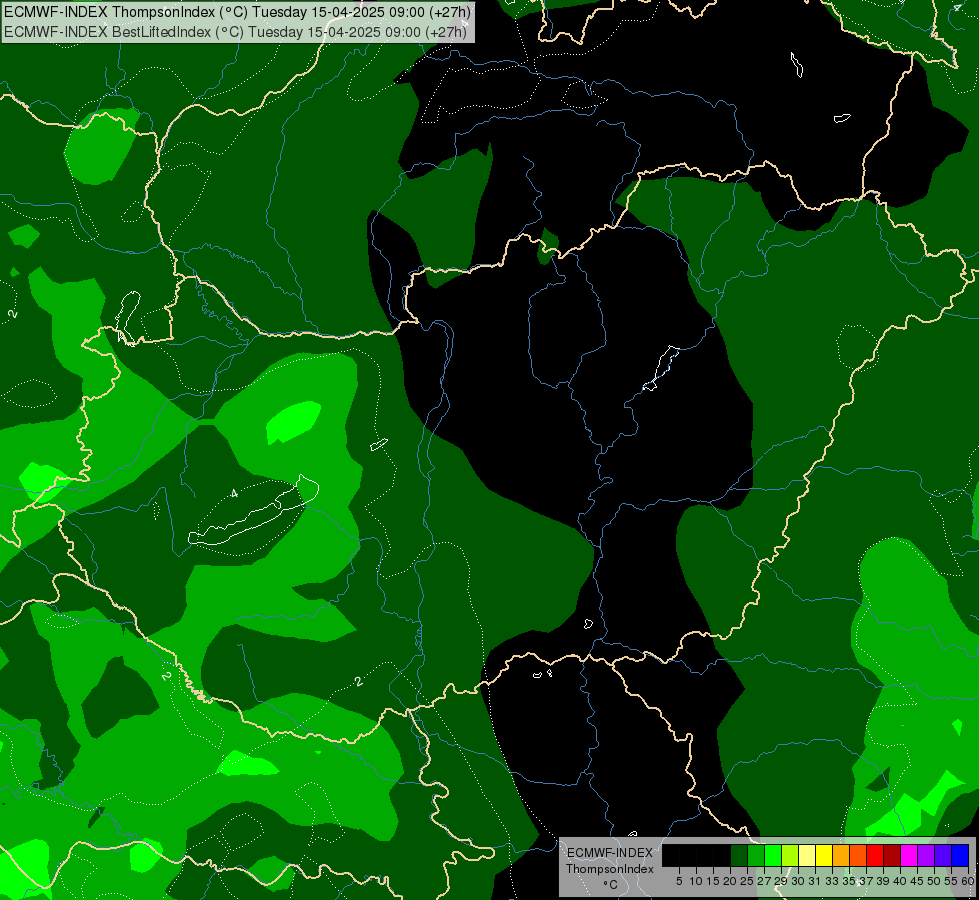979x900 pixels.
Task: Click the legend tick label 15
Action: point(713,881)
